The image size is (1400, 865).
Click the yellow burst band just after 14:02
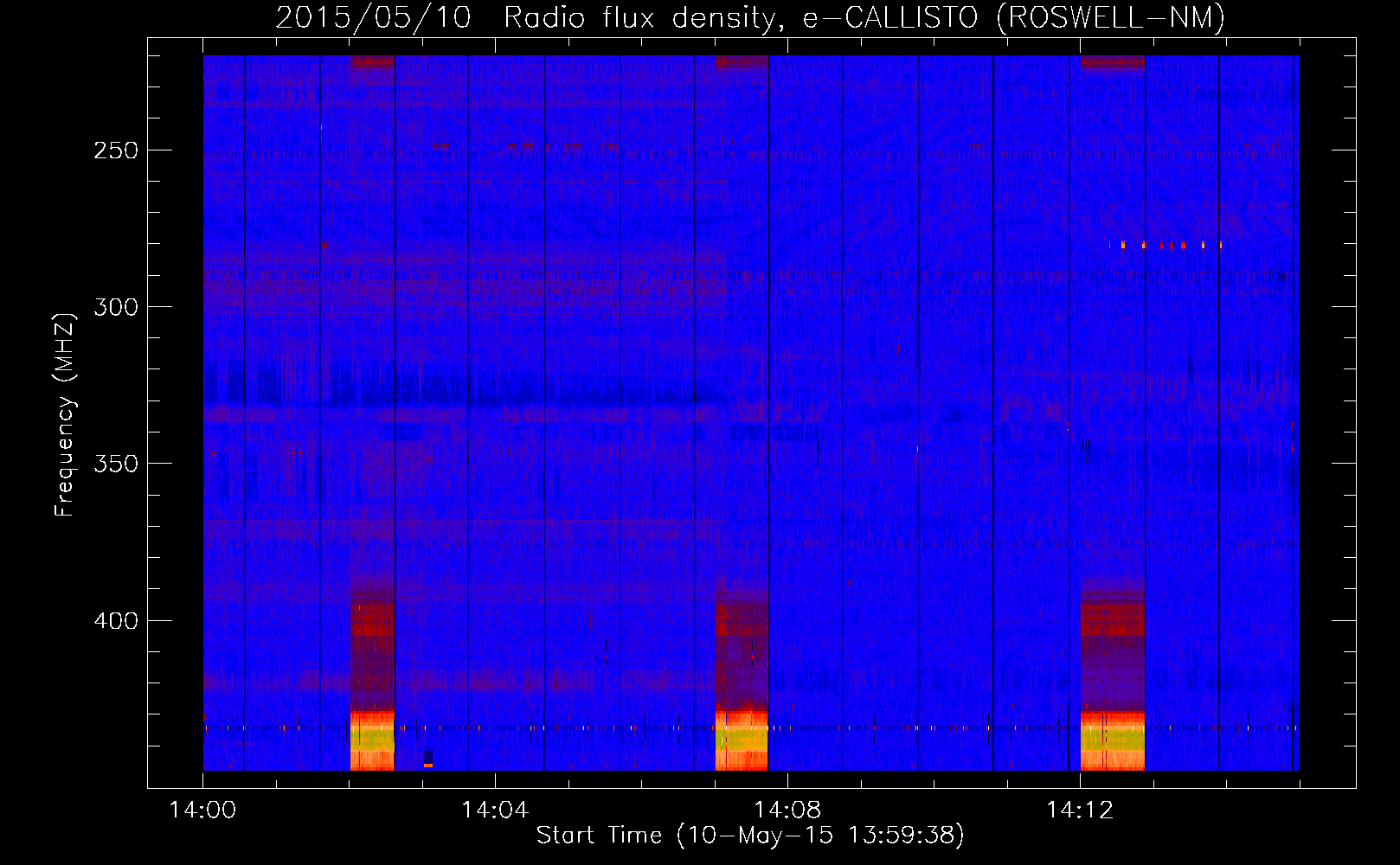point(372,740)
